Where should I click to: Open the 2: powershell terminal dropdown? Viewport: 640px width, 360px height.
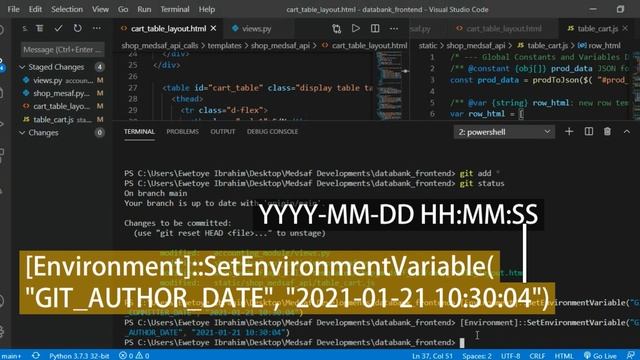tap(504, 132)
